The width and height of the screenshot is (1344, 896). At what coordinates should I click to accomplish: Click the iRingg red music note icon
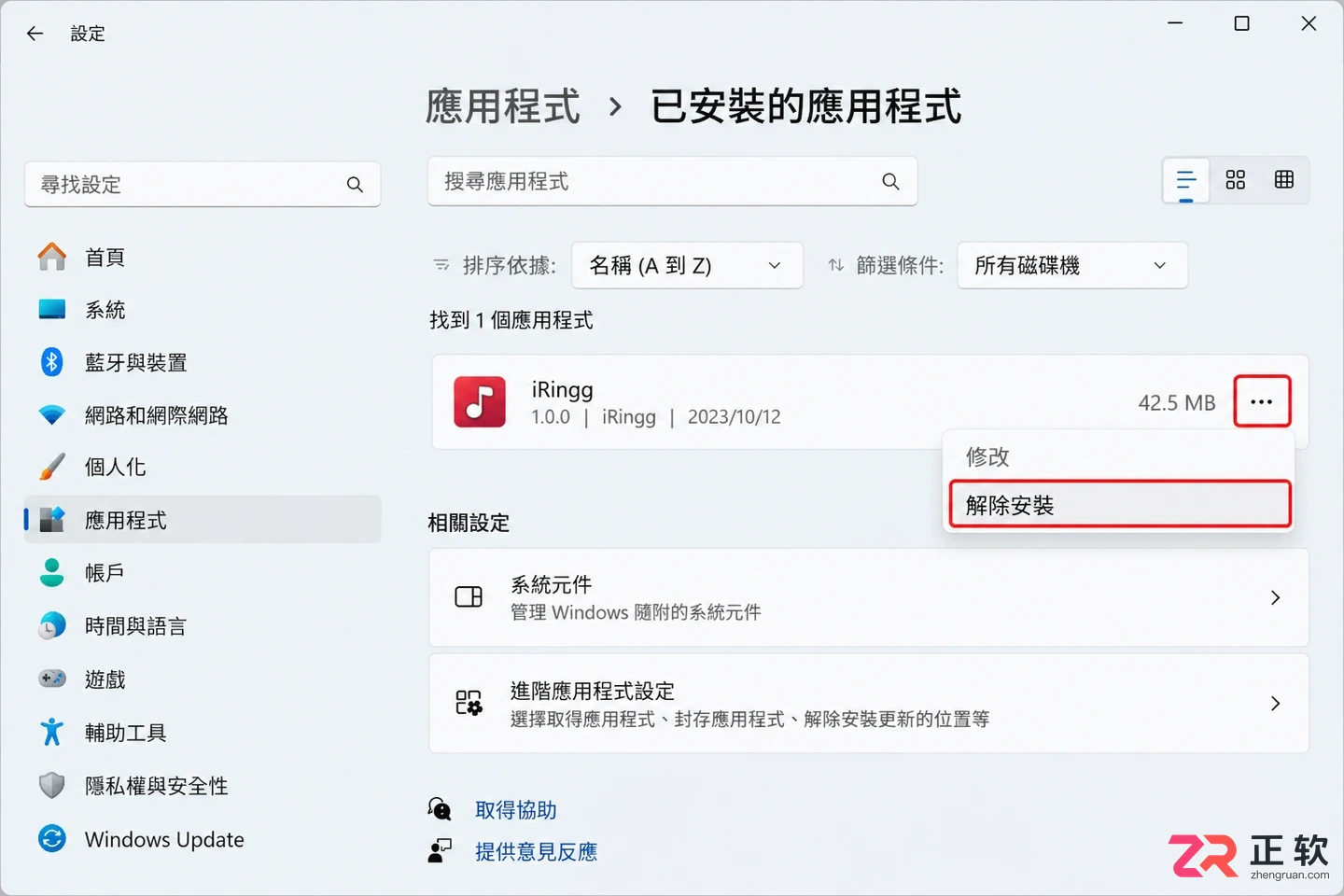[x=480, y=401]
